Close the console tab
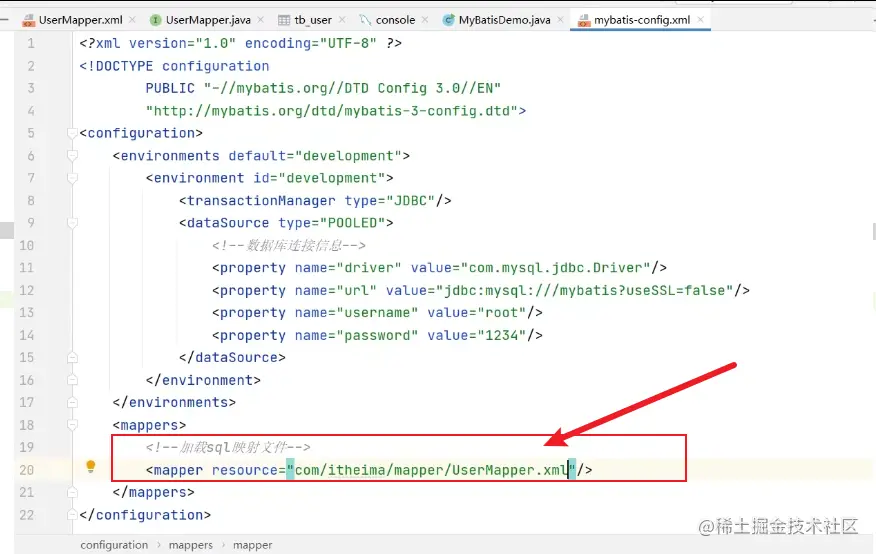This screenshot has width=876, height=554. [425, 20]
